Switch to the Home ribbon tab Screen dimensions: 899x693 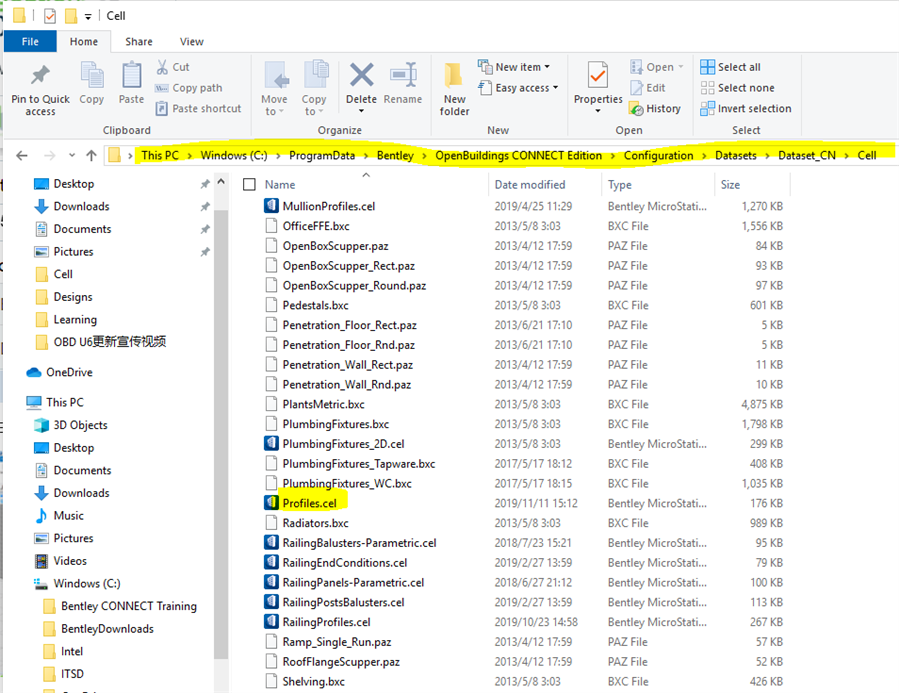84,41
